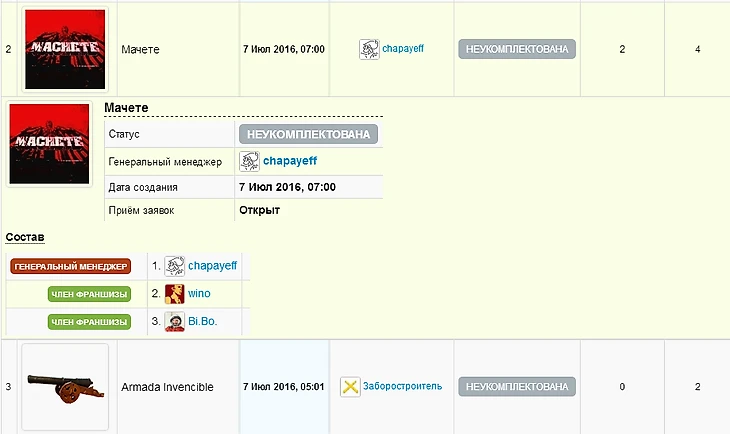
Task: Click Дата создания value 7 Июл 2016, 07:00
Action: [287, 187]
